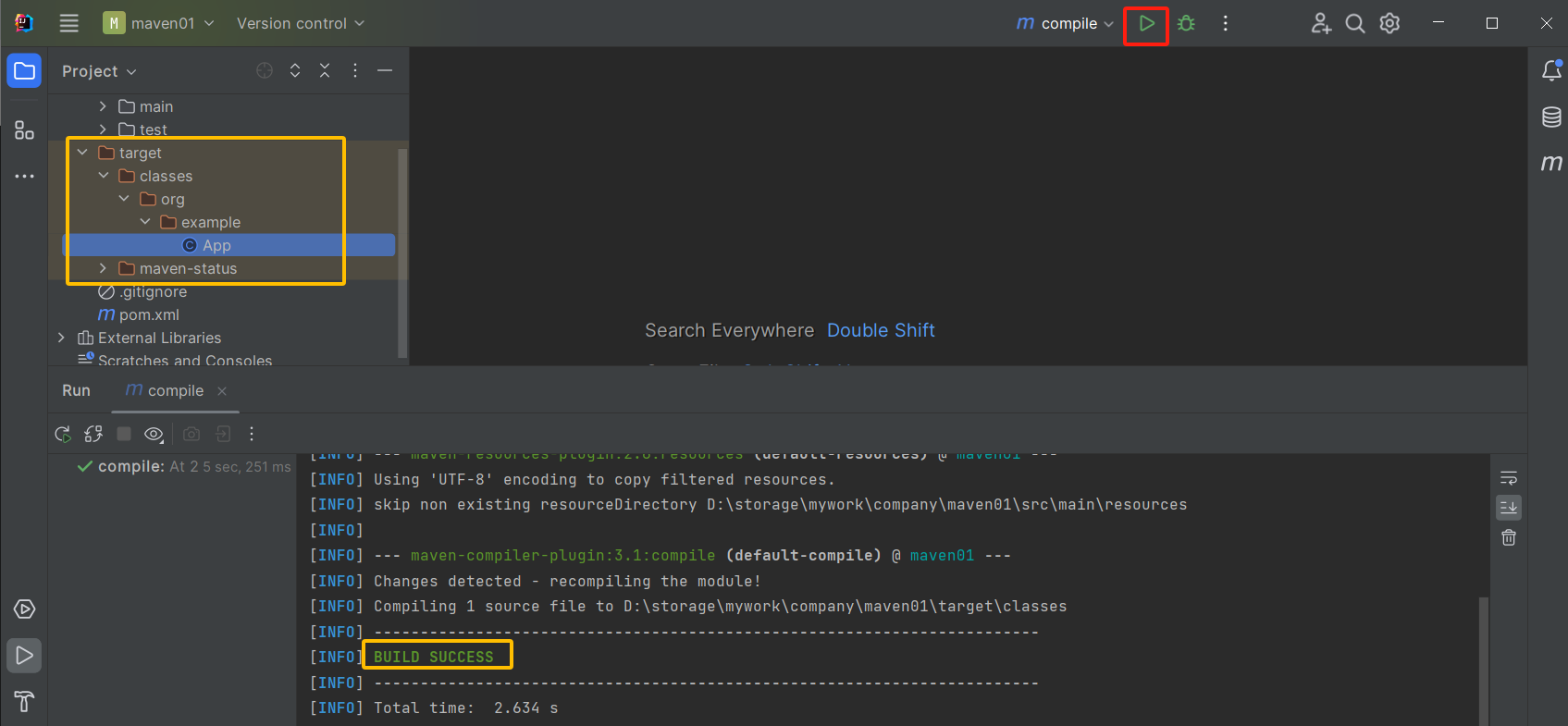Toggle scroll to end of console
1568x726 pixels.
[1509, 508]
